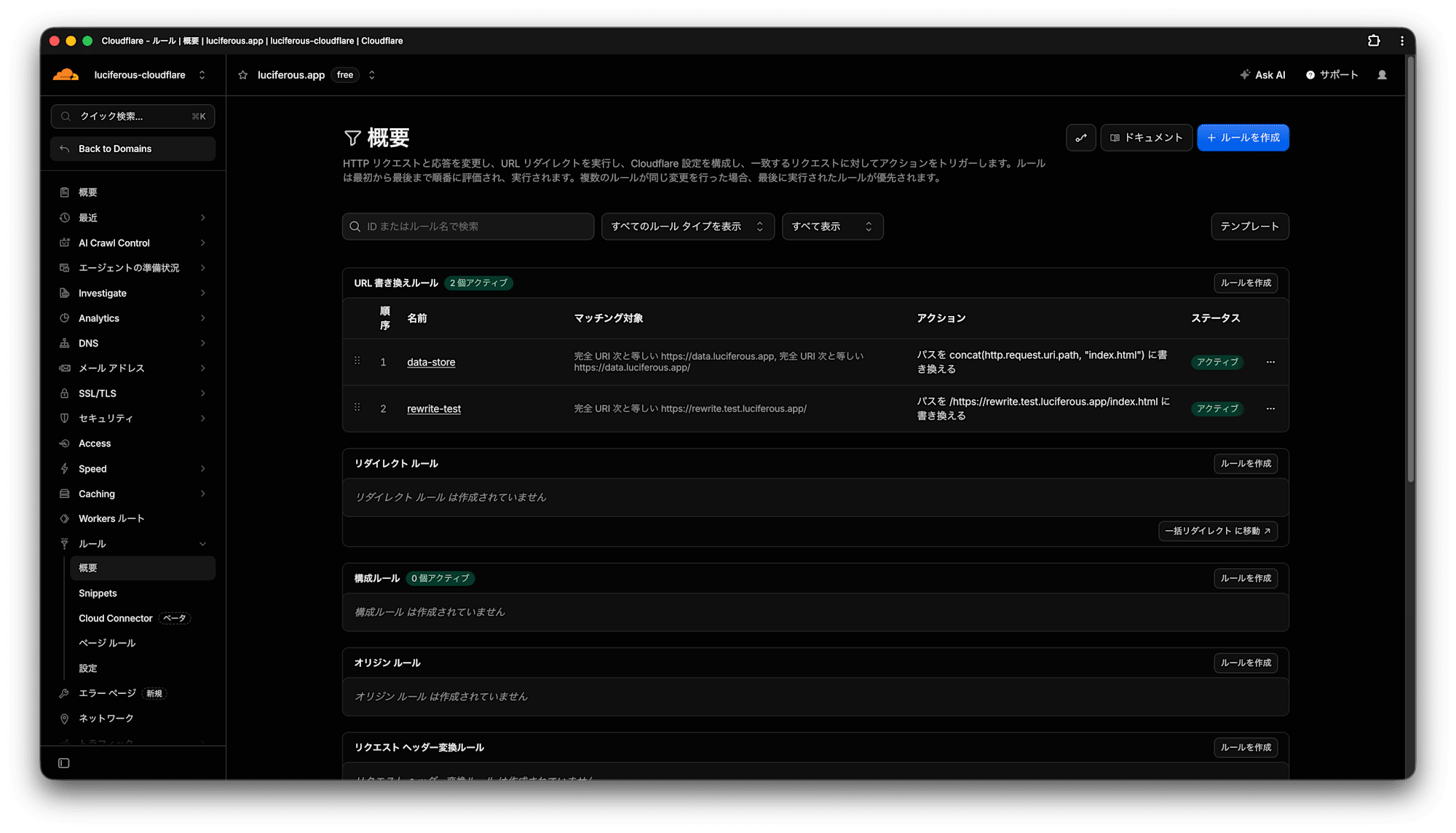Click 2 個アクティブ badge
1456x833 pixels.
pos(478,283)
